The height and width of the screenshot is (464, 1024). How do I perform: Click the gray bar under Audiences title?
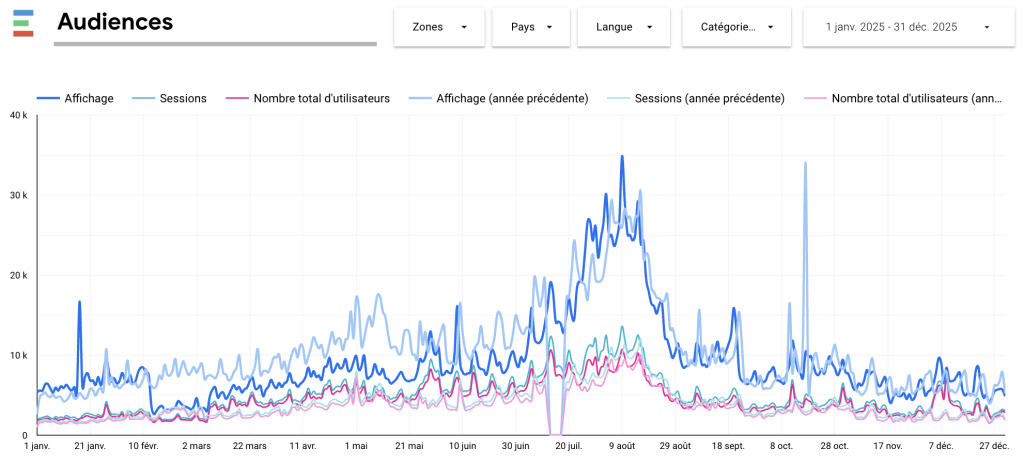[215, 44]
